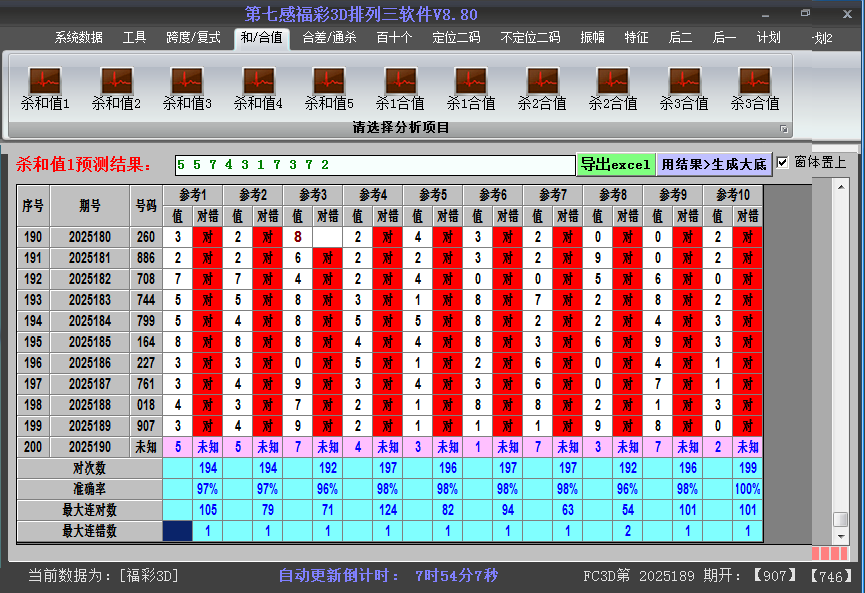Click the 参考5 column header
This screenshot has height=593, width=865.
433,195
